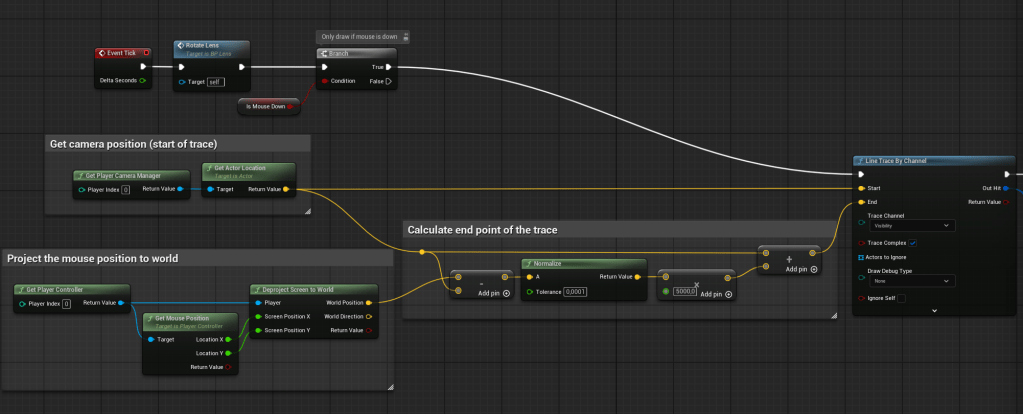Screen dimensions: 1023x414
Task: Click the Branch node's Condition pin
Action: pos(323,81)
